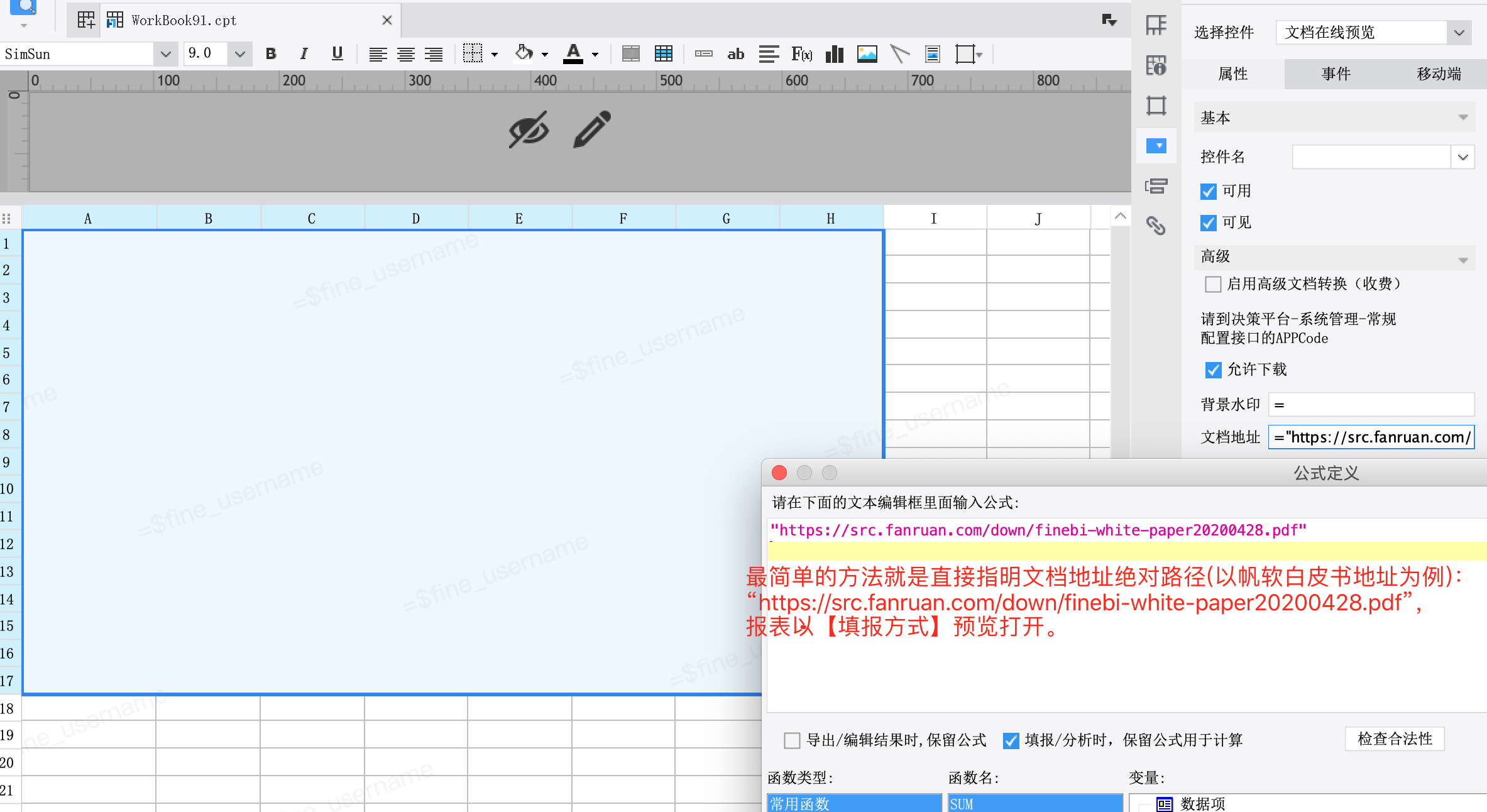Open fill color dropdown arrow
The image size is (1487, 812).
coord(545,55)
